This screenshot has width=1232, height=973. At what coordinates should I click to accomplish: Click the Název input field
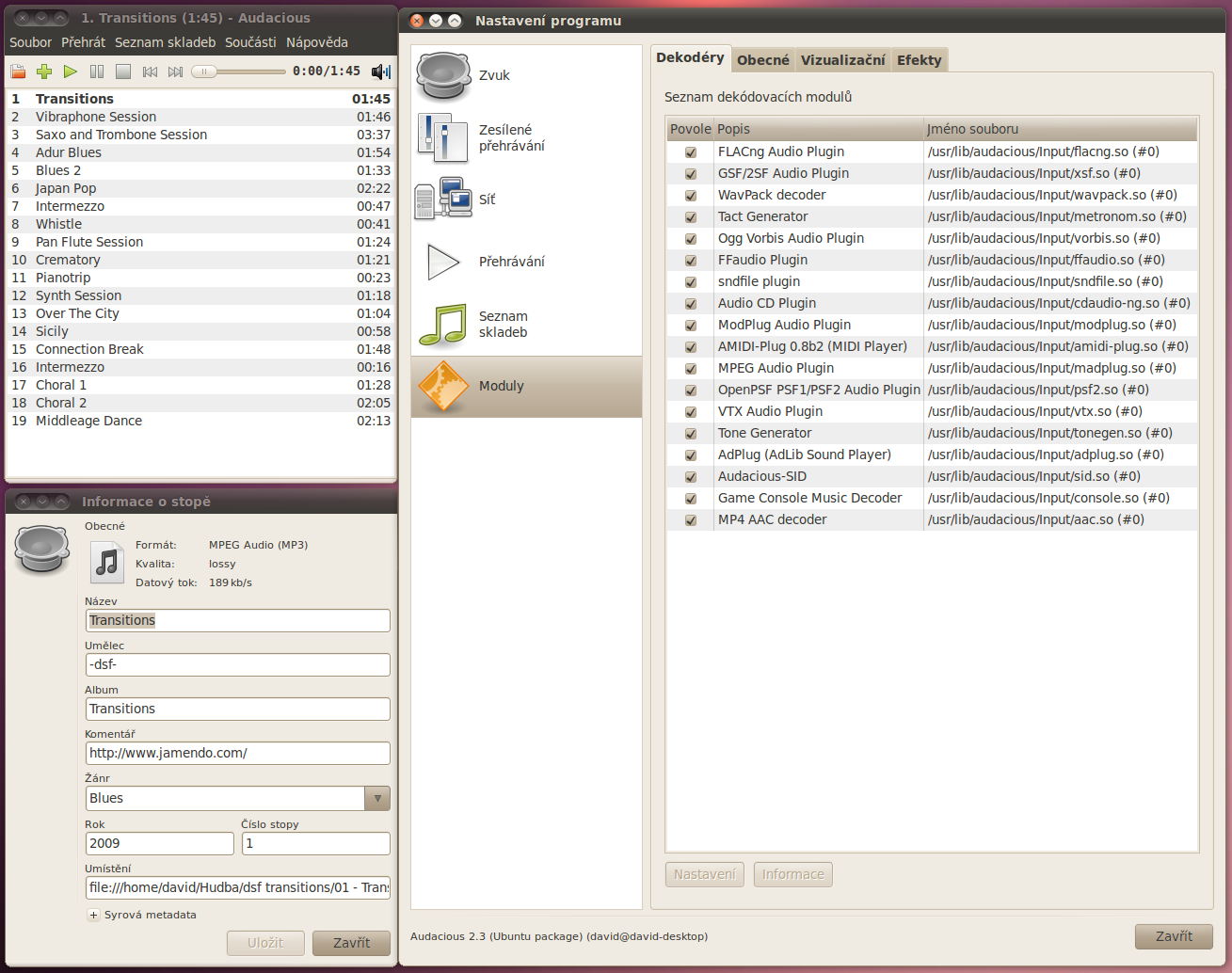coord(238,620)
